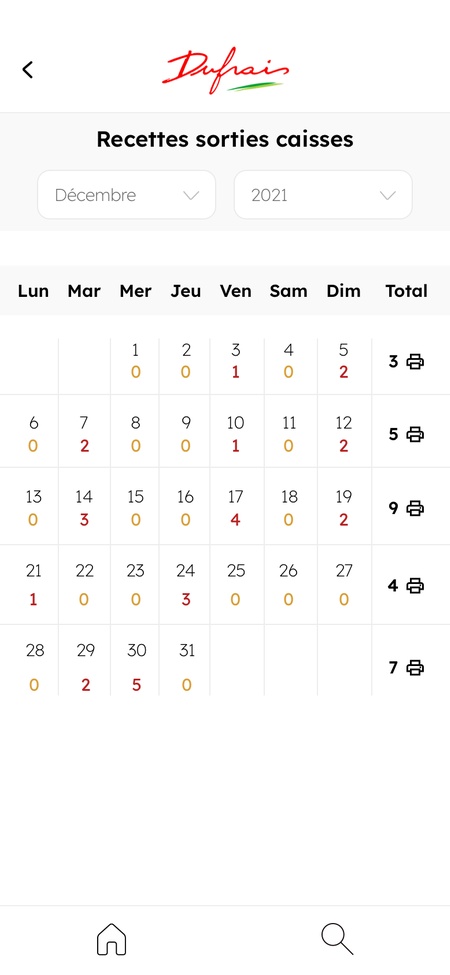
Task: Print the week with total 9
Action: tap(415, 508)
